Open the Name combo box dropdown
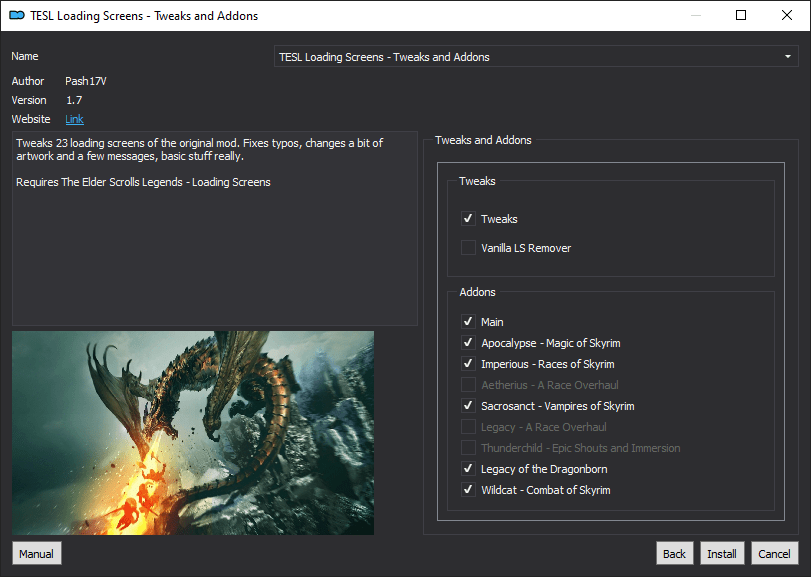 tap(536, 56)
